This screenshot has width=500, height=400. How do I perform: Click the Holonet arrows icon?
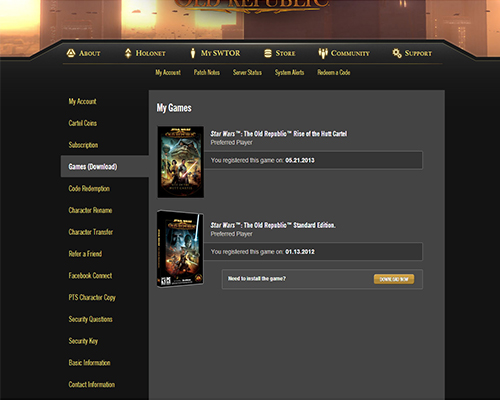(x=128, y=53)
